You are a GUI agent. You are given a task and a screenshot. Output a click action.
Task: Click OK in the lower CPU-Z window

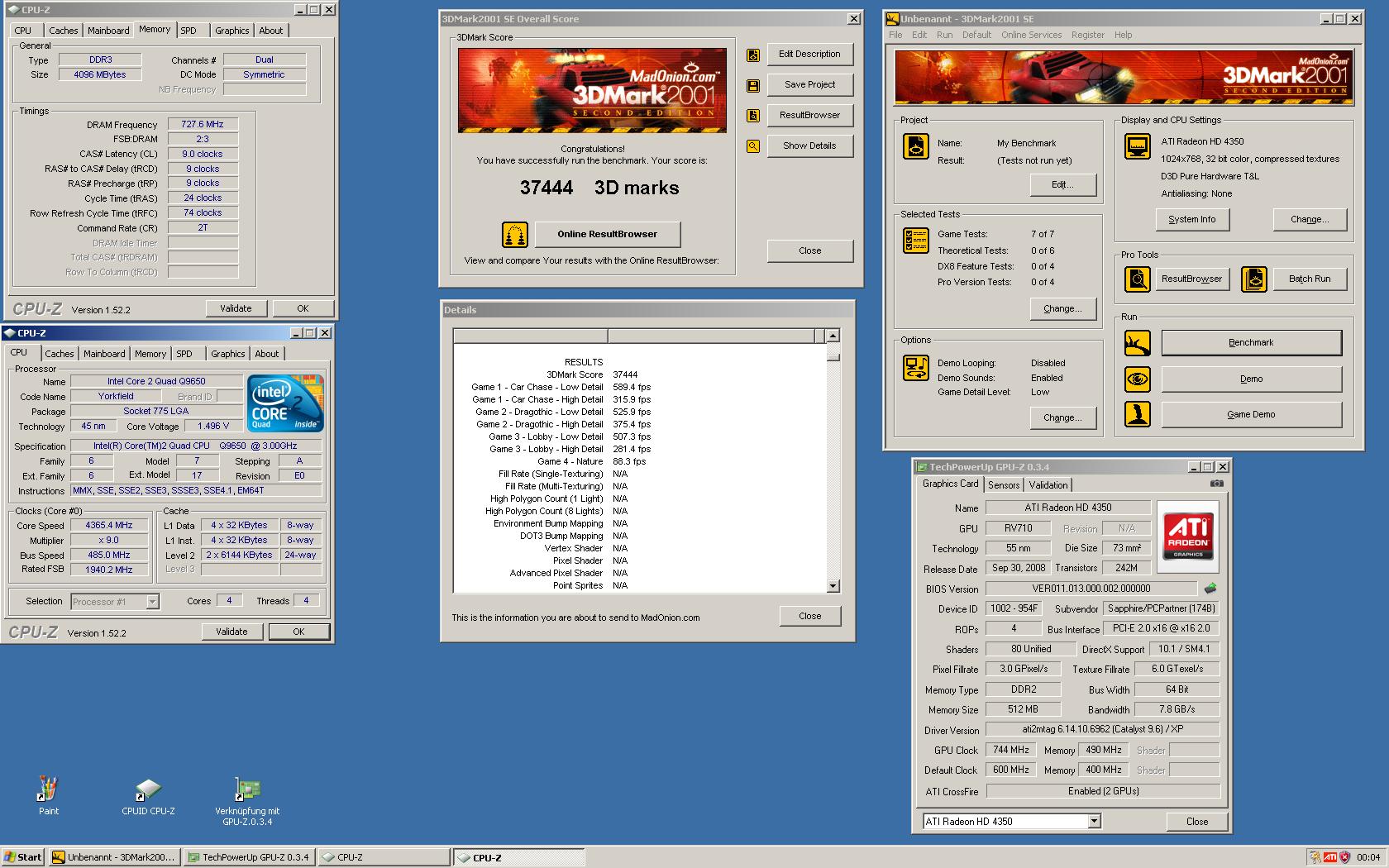[298, 632]
